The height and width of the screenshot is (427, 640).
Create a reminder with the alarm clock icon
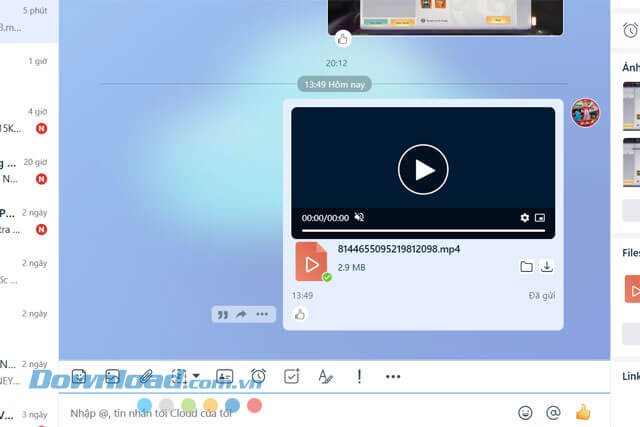(258, 376)
